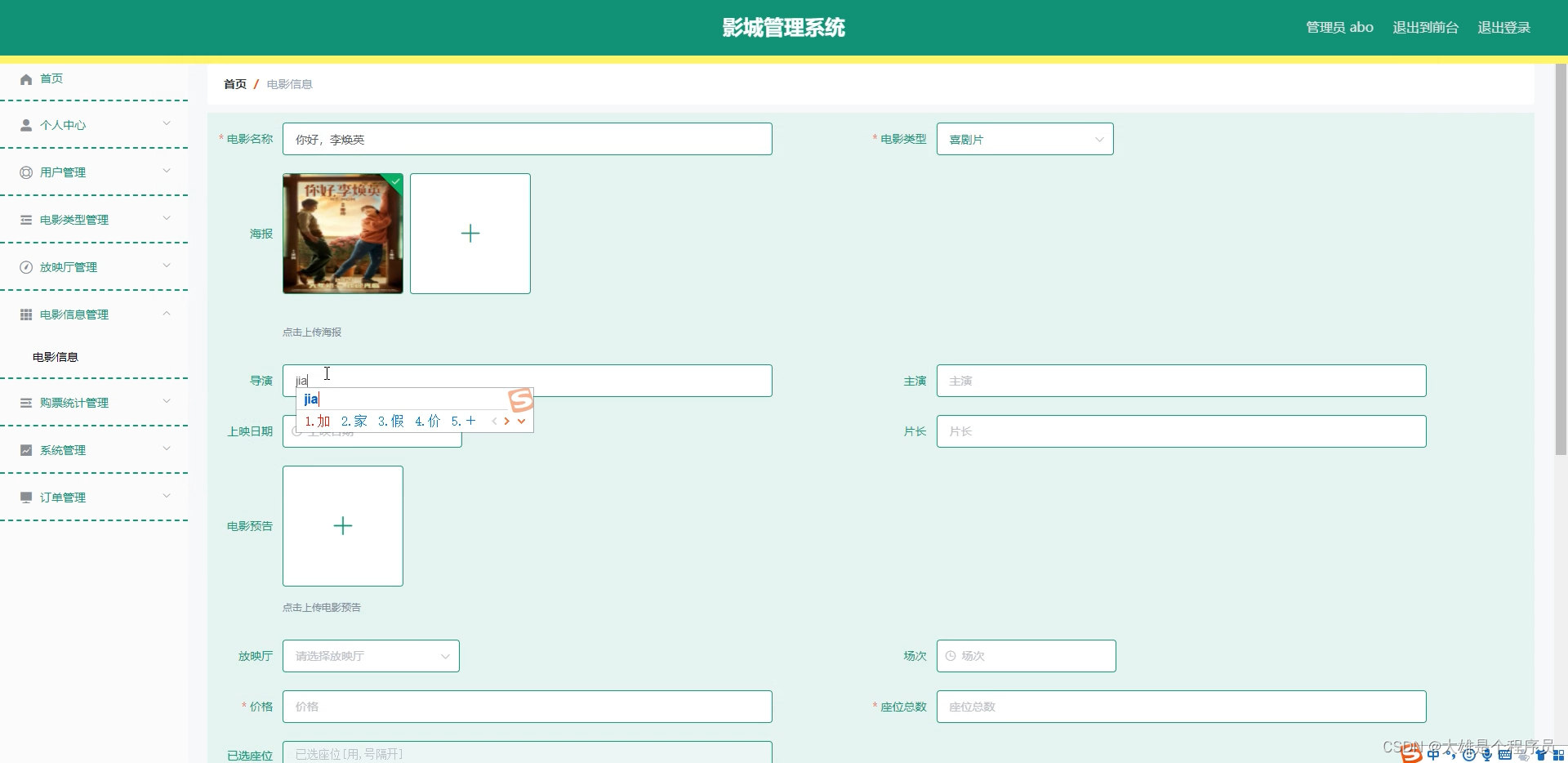
Task: Open the 订单管理 sidebar menu
Action: pos(94,498)
